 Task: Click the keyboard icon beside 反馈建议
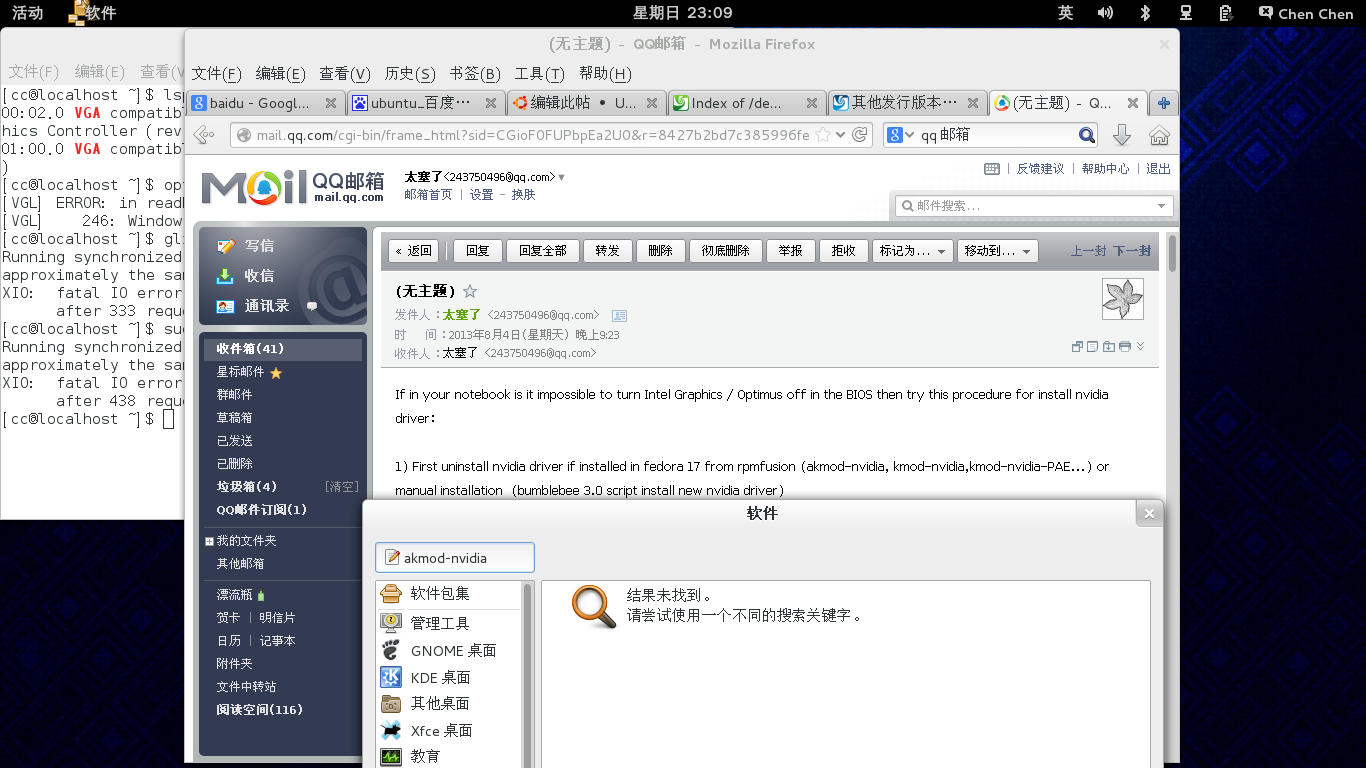992,169
